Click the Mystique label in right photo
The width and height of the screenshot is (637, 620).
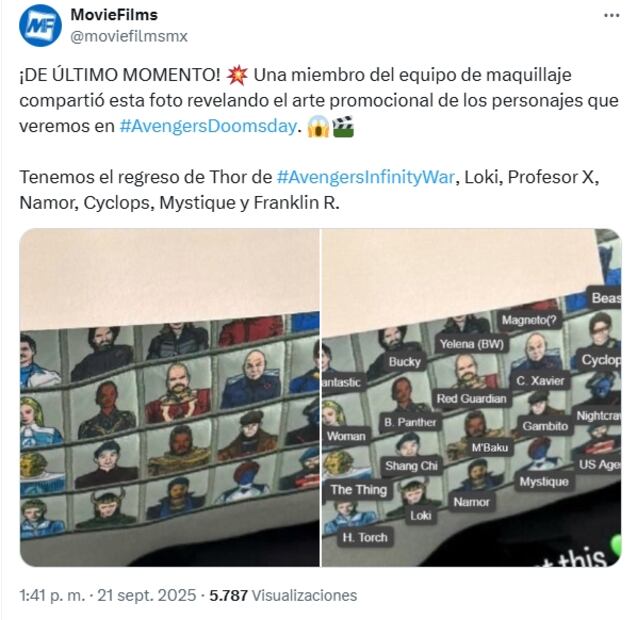(544, 482)
